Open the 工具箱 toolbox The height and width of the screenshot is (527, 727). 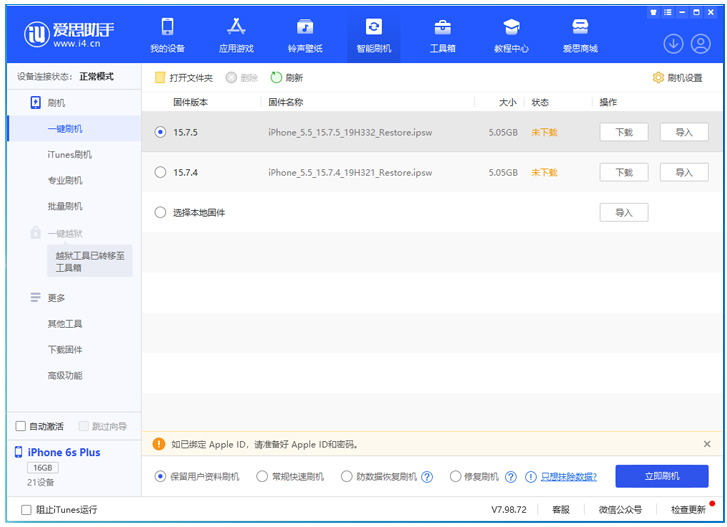click(442, 36)
